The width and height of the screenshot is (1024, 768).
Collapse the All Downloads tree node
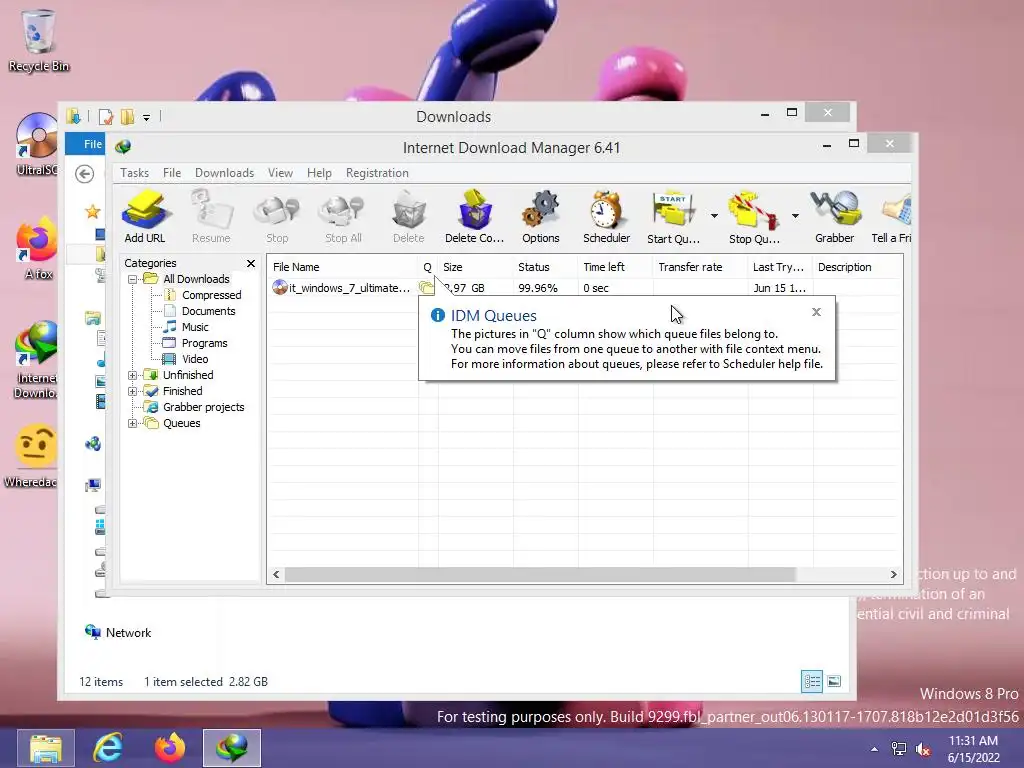tap(133, 280)
